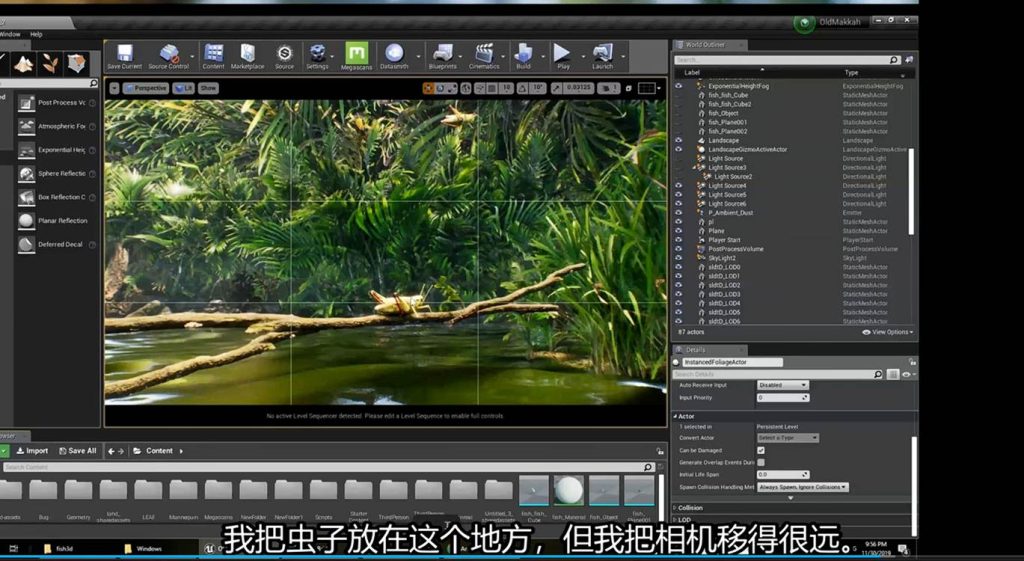Open the Megascans plugin
Viewport: 1024px width, 561px height.
click(356, 54)
